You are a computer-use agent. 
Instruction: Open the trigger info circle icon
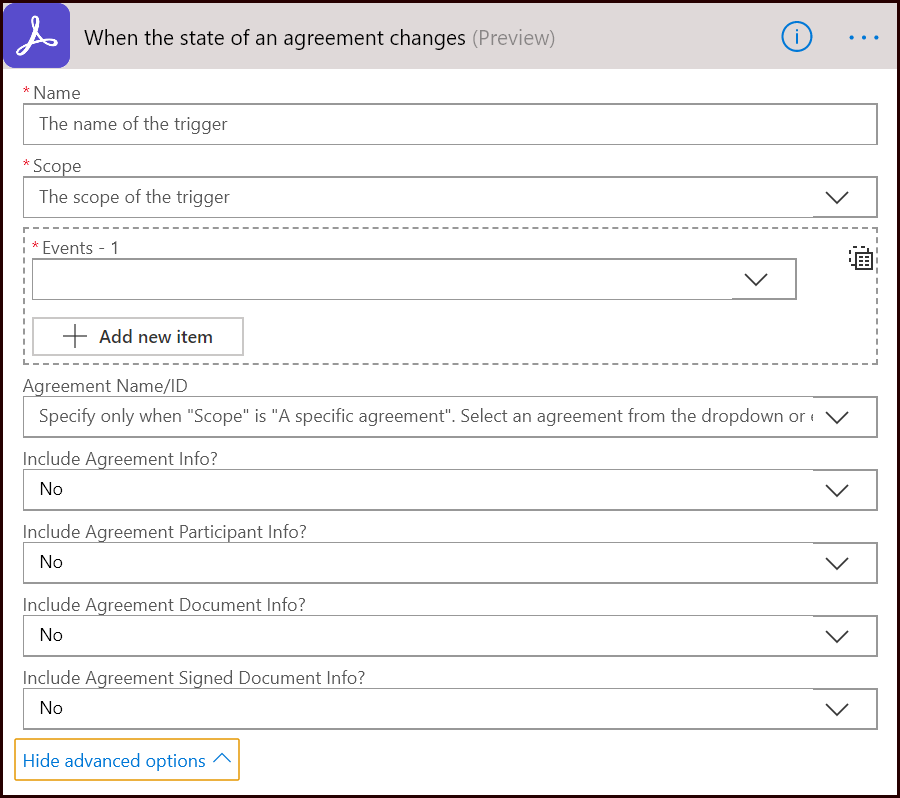point(796,37)
